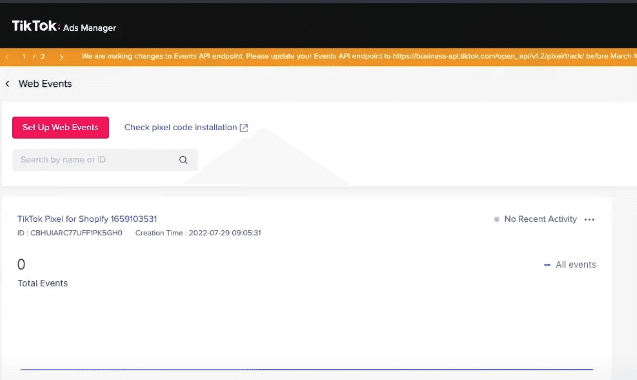Click the TikTok Ads Manager logo
The image size is (637, 380).
tap(64, 26)
